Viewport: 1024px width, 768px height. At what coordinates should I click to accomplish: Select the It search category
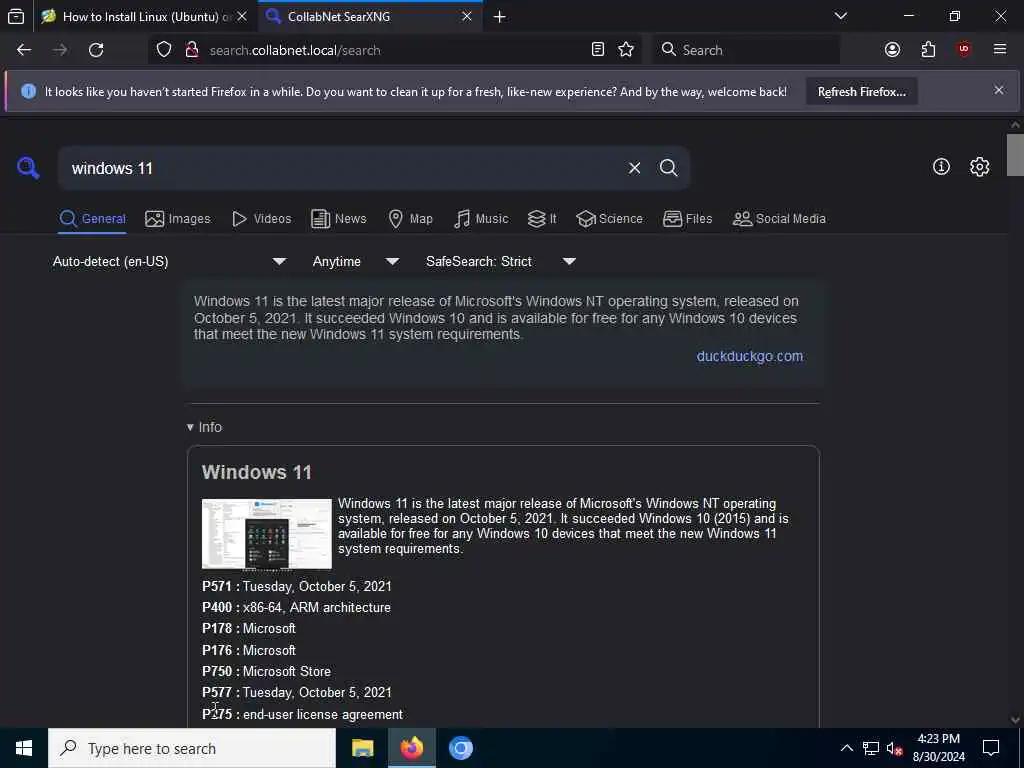[542, 219]
